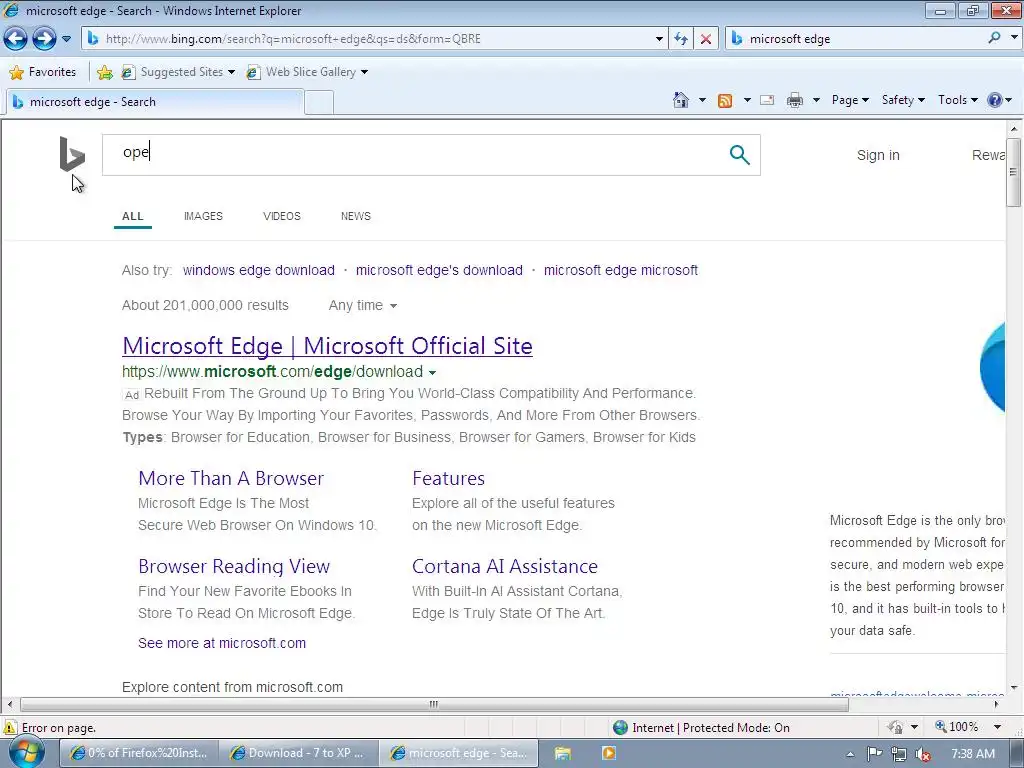1024x768 pixels.
Task: Switch to the VIDEOS tab
Action: 281,216
